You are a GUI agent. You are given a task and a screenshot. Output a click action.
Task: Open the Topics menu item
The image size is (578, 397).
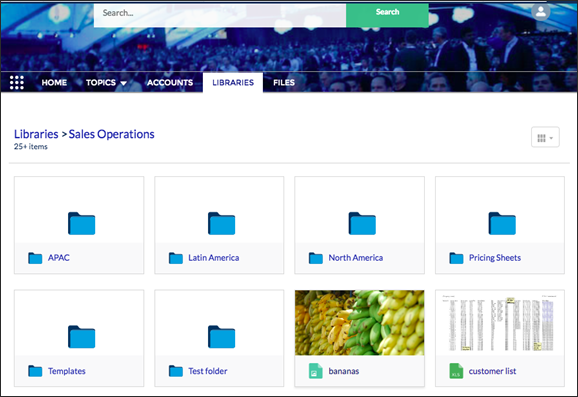click(x=101, y=83)
